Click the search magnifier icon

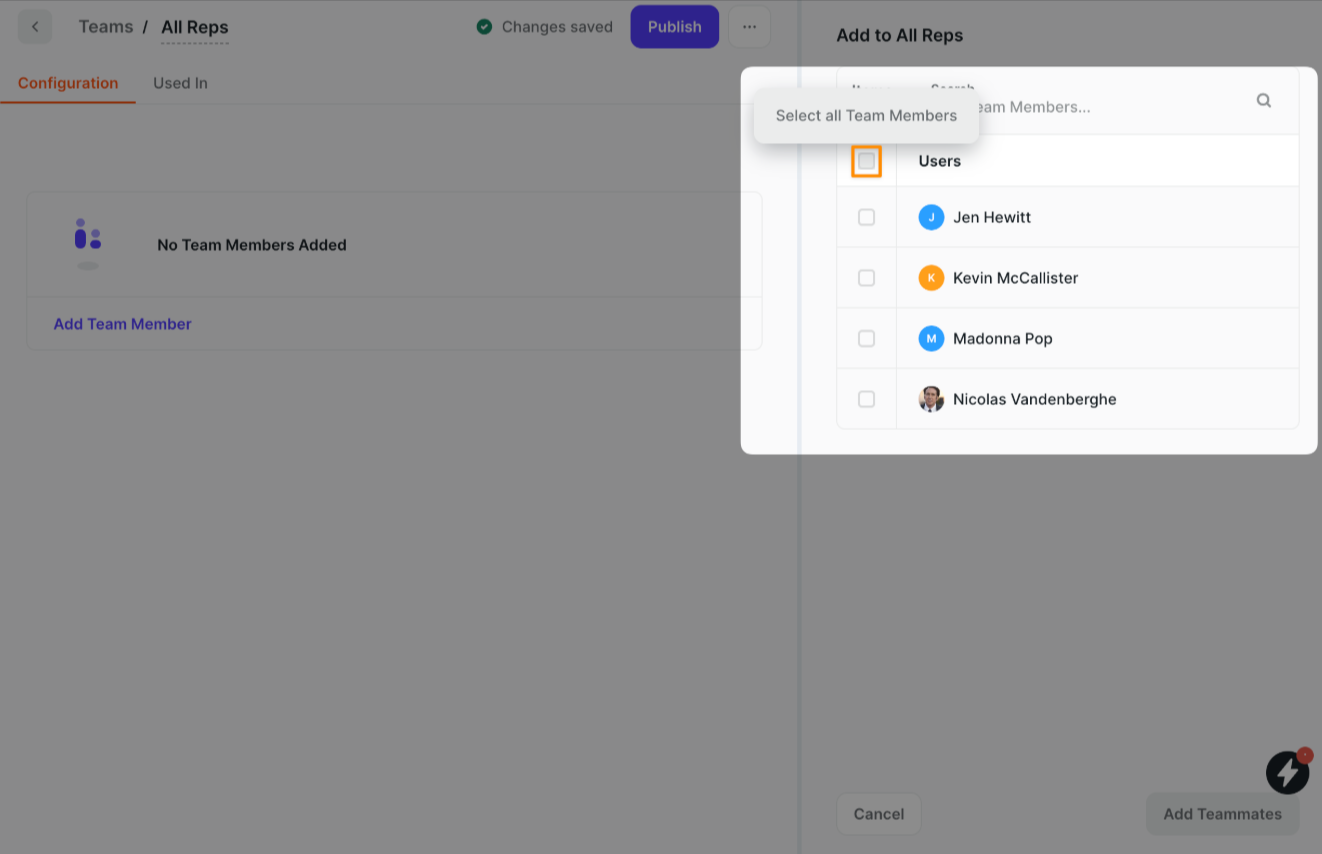(x=1263, y=100)
